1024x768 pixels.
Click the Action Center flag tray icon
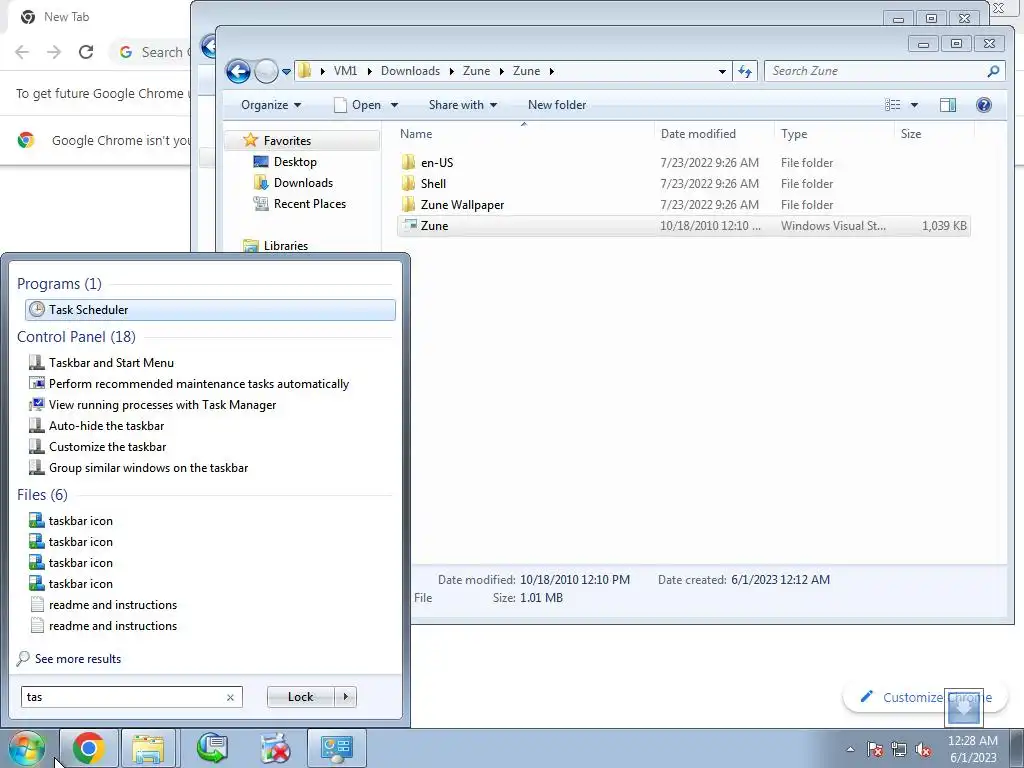874,749
